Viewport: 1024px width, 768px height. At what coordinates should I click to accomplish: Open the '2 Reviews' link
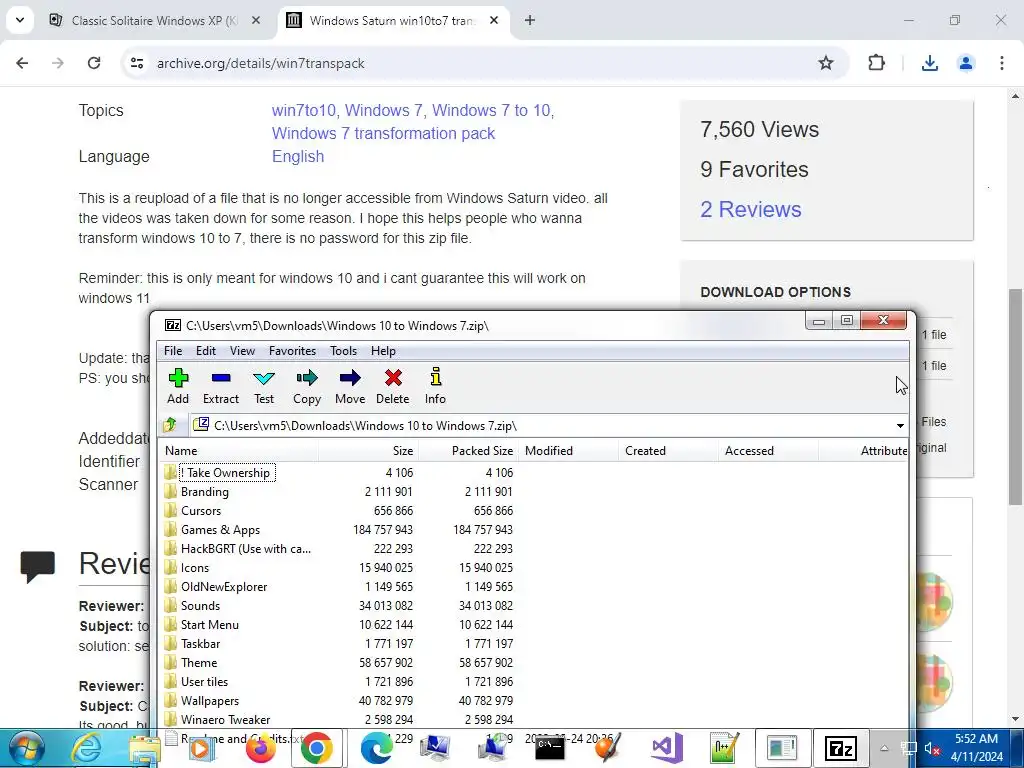(x=750, y=209)
